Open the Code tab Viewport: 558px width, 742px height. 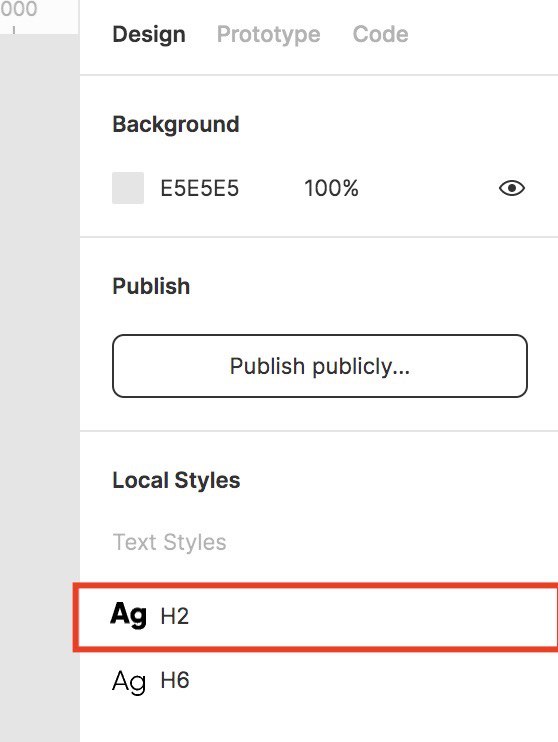[x=381, y=34]
